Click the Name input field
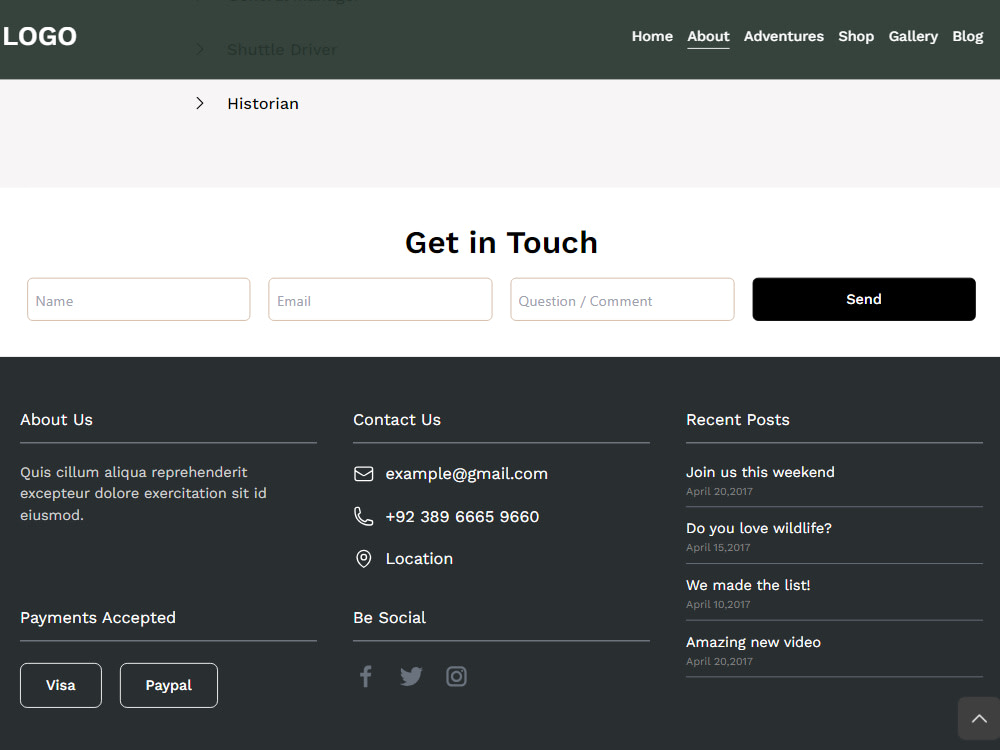 [138, 299]
